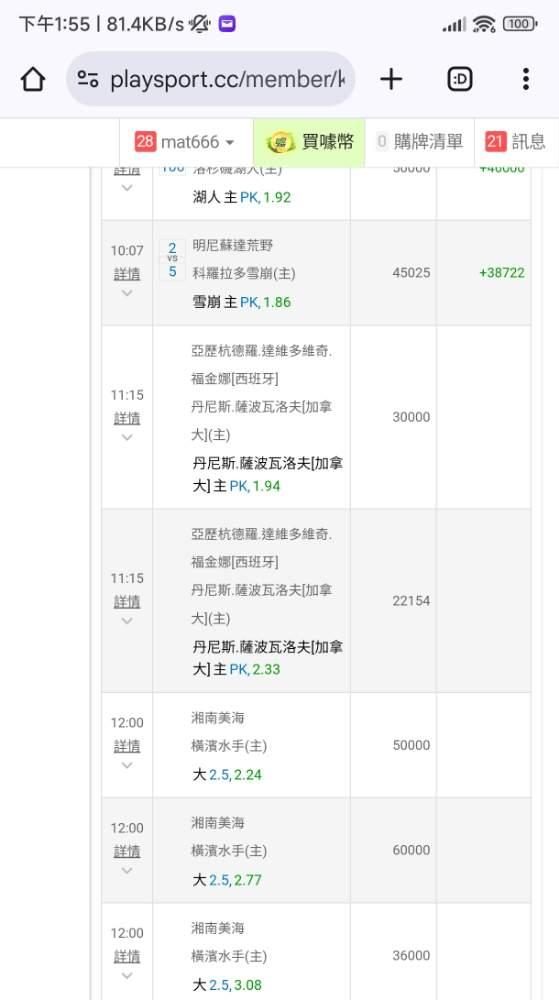This screenshot has height=1000, width=559.
Task: Open the tab switcher icon
Action: (x=460, y=79)
